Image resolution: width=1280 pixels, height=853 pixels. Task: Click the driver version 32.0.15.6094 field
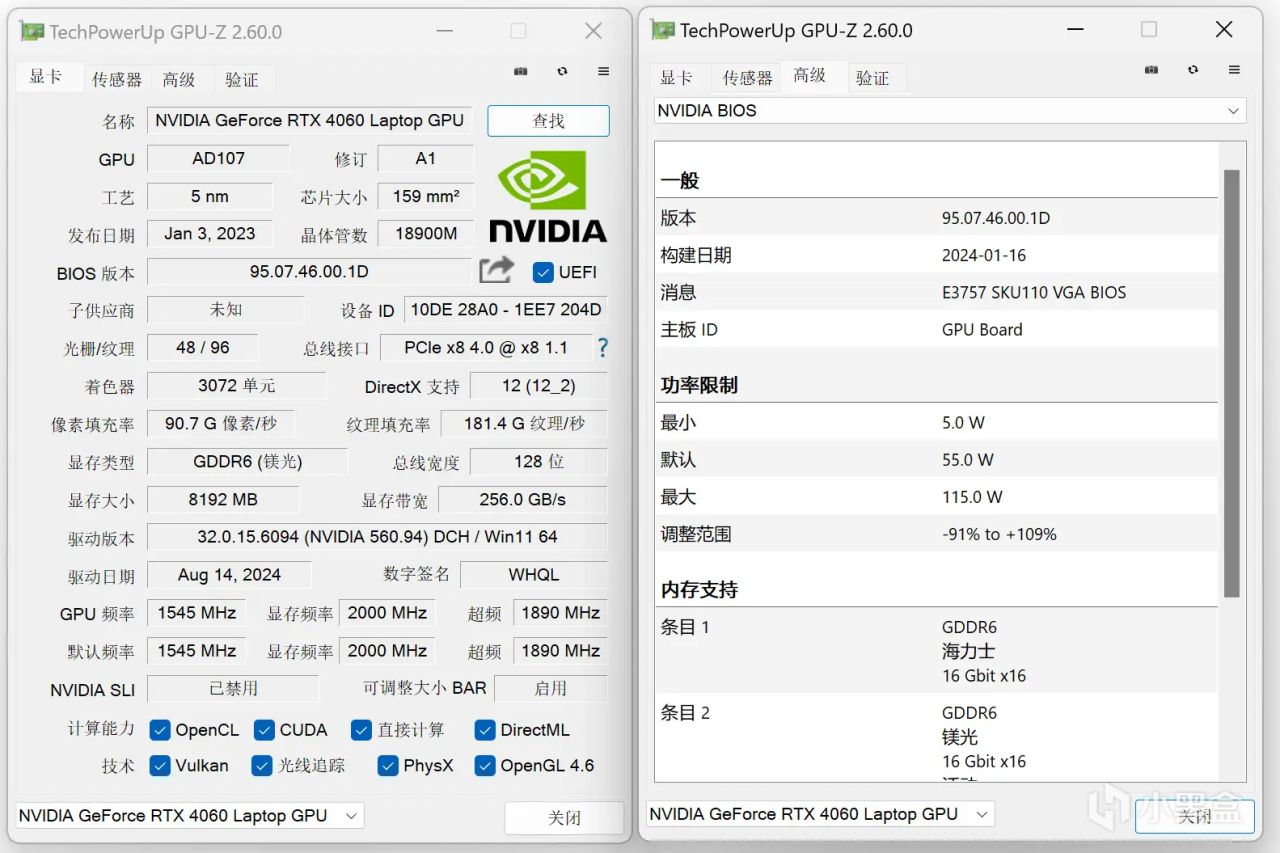pos(377,537)
